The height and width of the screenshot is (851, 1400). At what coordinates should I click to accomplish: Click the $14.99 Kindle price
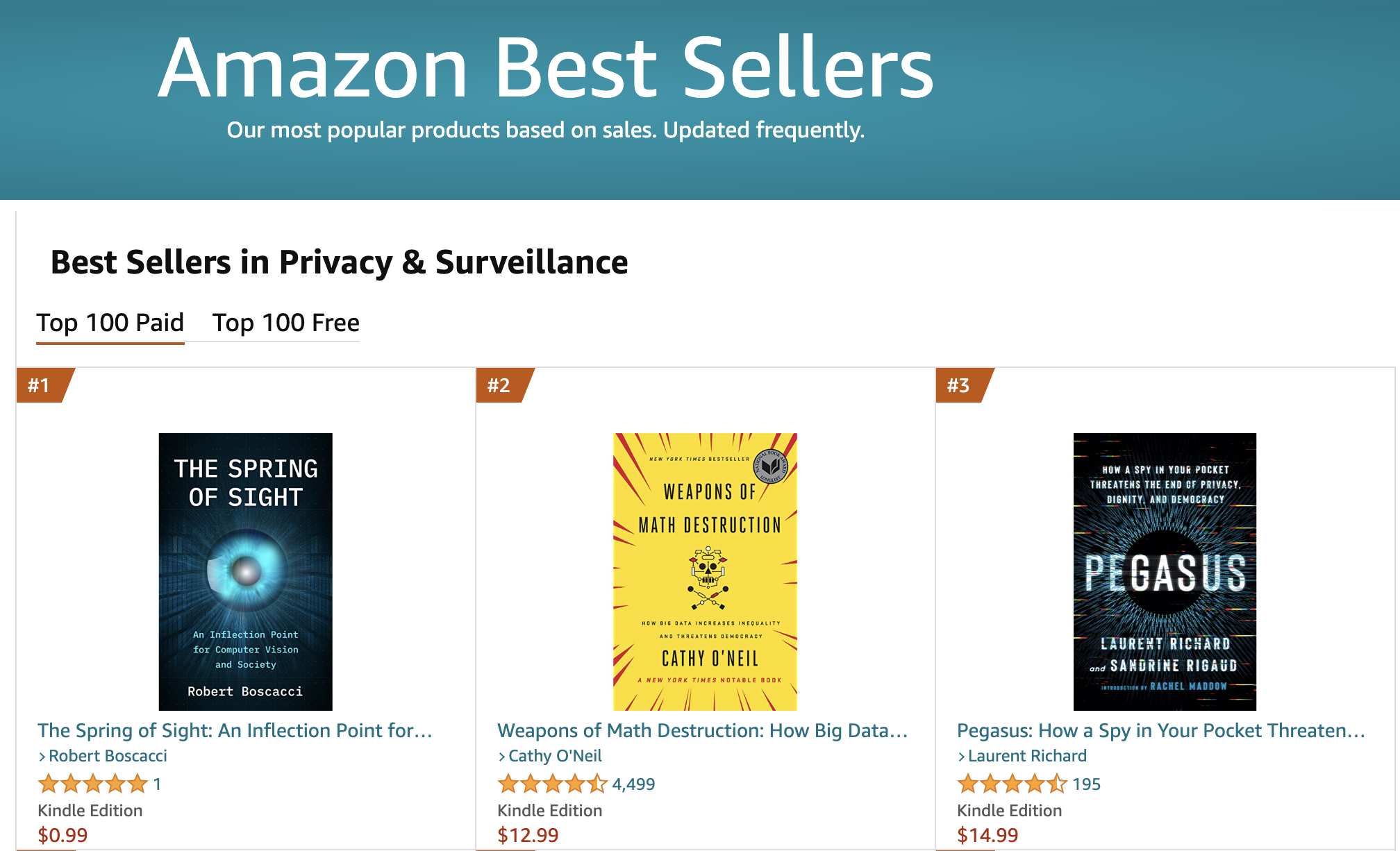987,835
